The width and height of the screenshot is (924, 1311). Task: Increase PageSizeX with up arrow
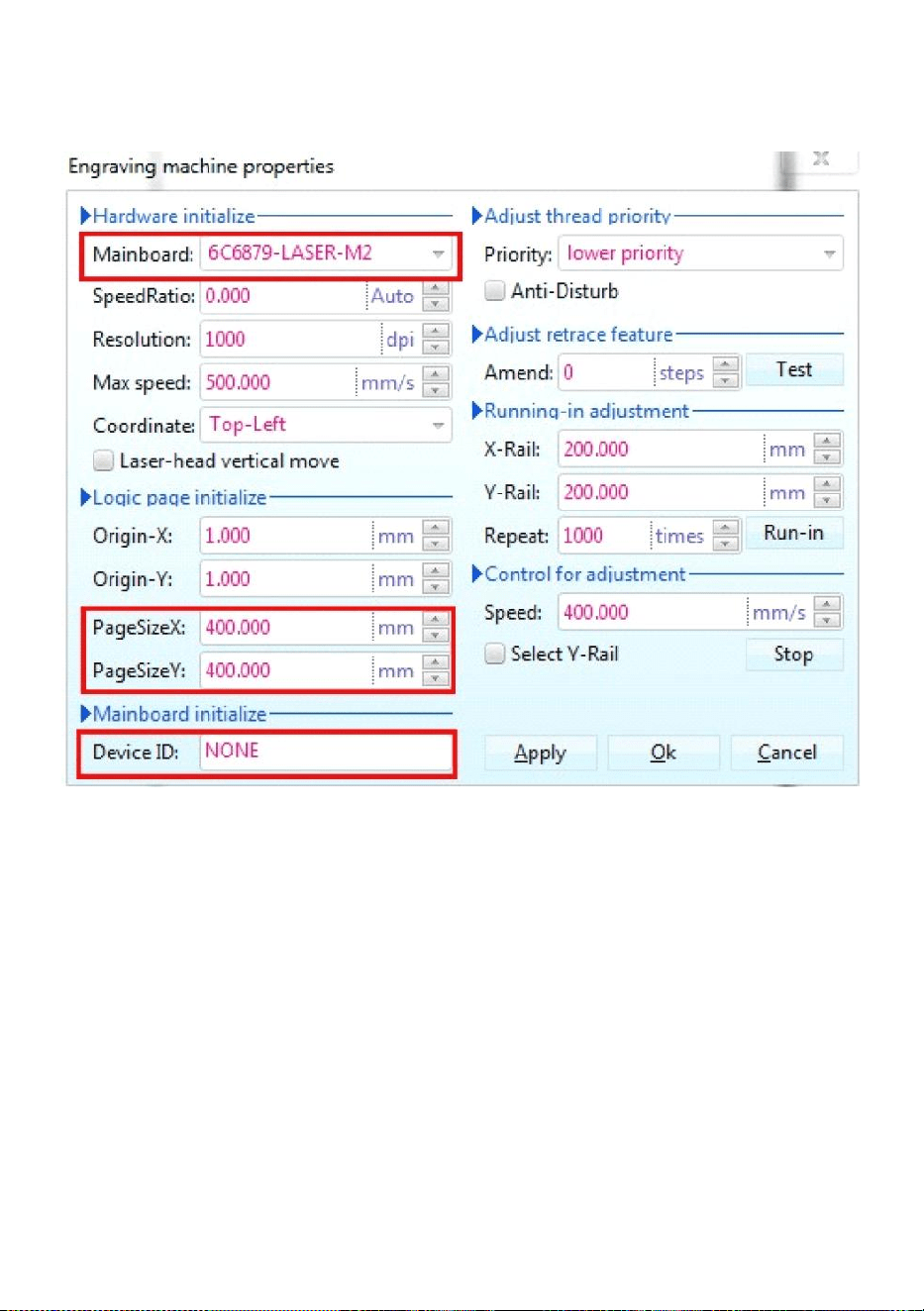(x=436, y=620)
